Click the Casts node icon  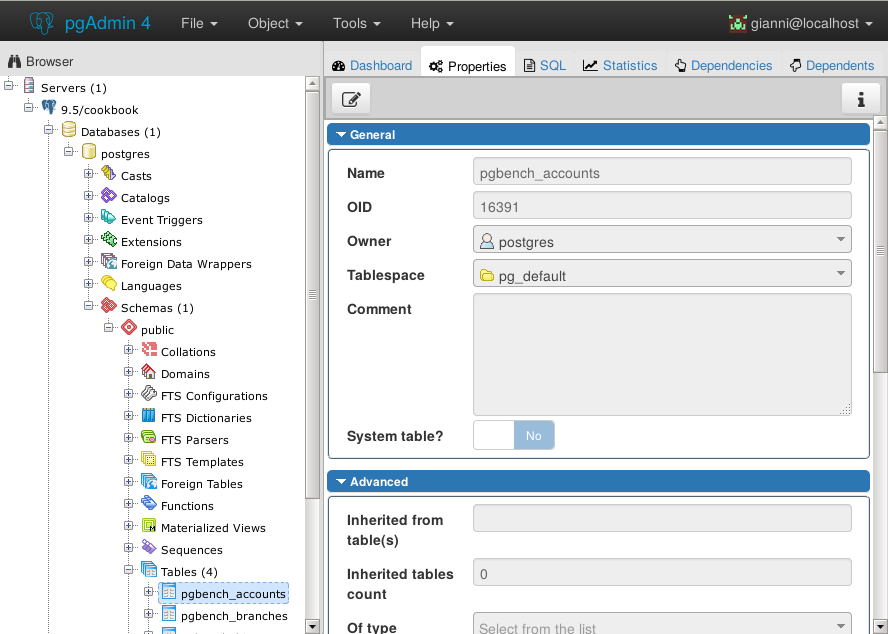tap(109, 173)
